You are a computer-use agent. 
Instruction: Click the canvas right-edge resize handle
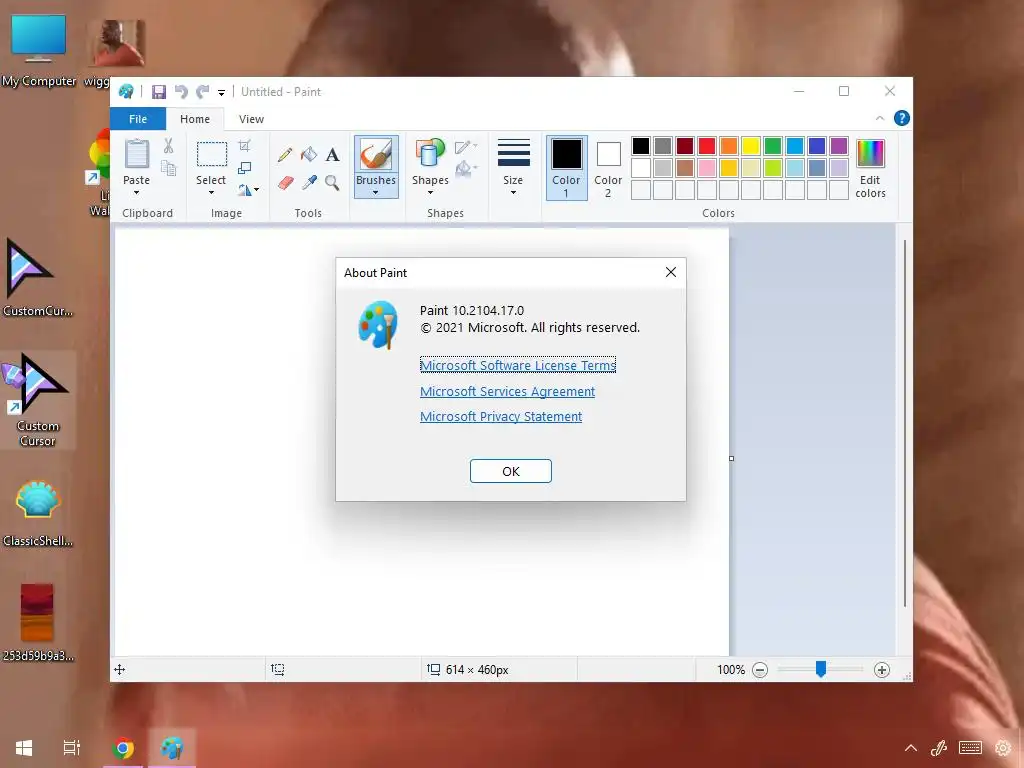pos(731,458)
